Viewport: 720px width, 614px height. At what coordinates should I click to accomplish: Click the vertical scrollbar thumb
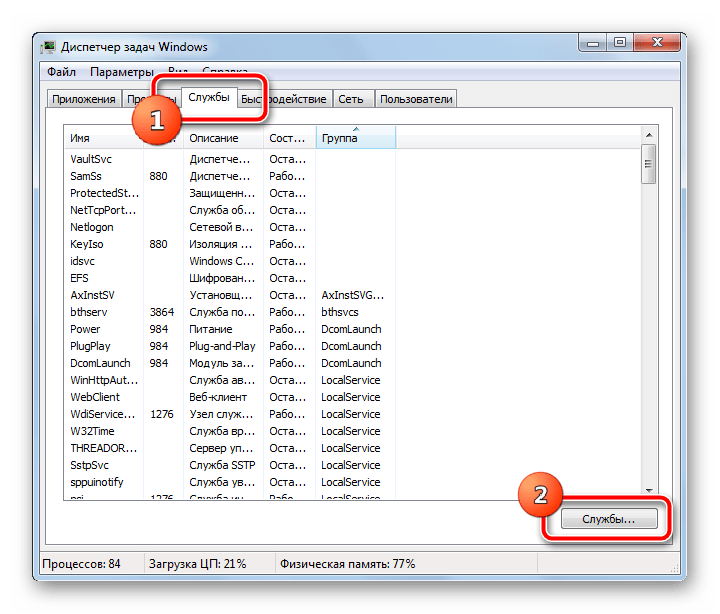tap(649, 164)
